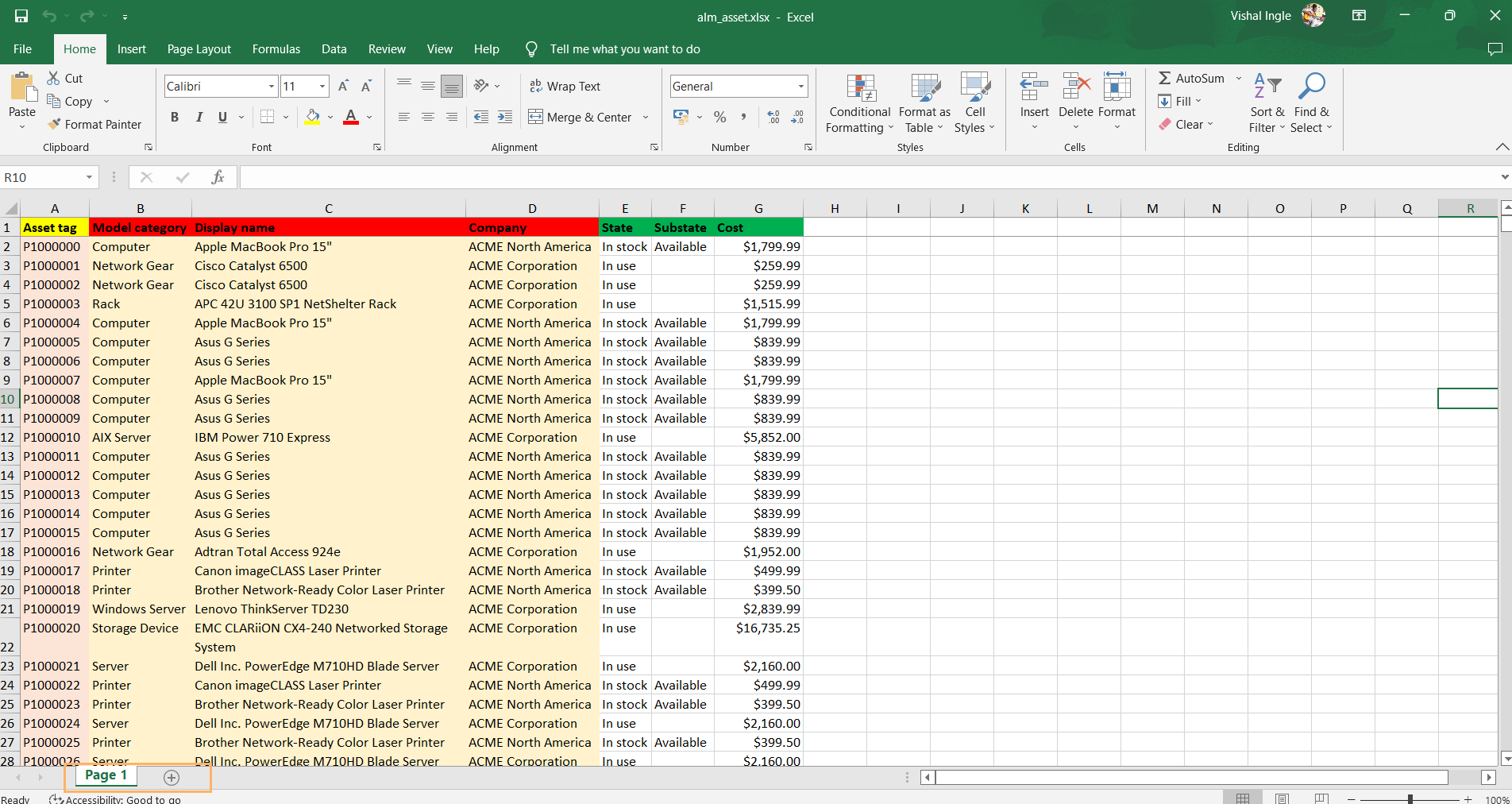Click Increase Indent icon
This screenshot has height=804, width=1512.
[x=505, y=117]
